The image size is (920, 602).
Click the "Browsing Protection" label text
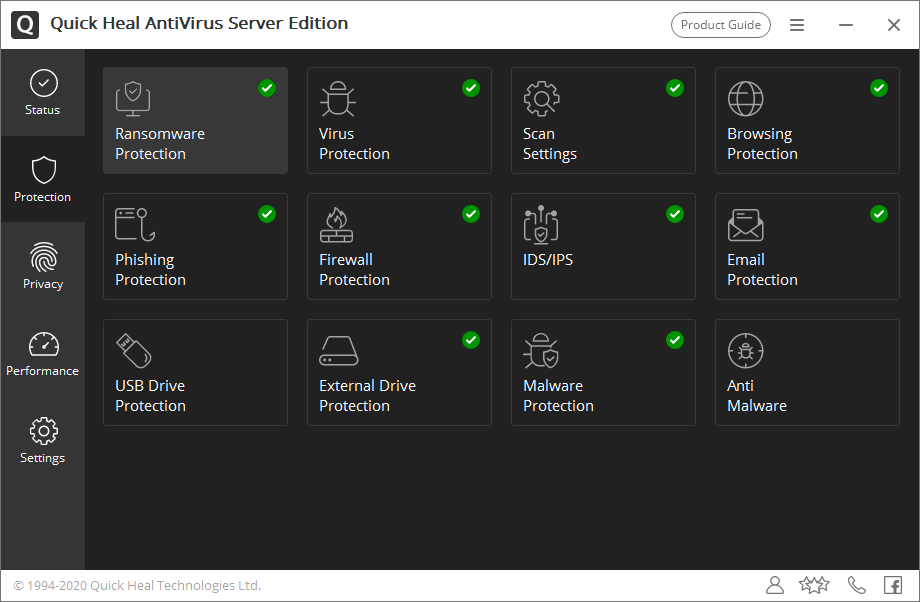pyautogui.click(x=762, y=144)
